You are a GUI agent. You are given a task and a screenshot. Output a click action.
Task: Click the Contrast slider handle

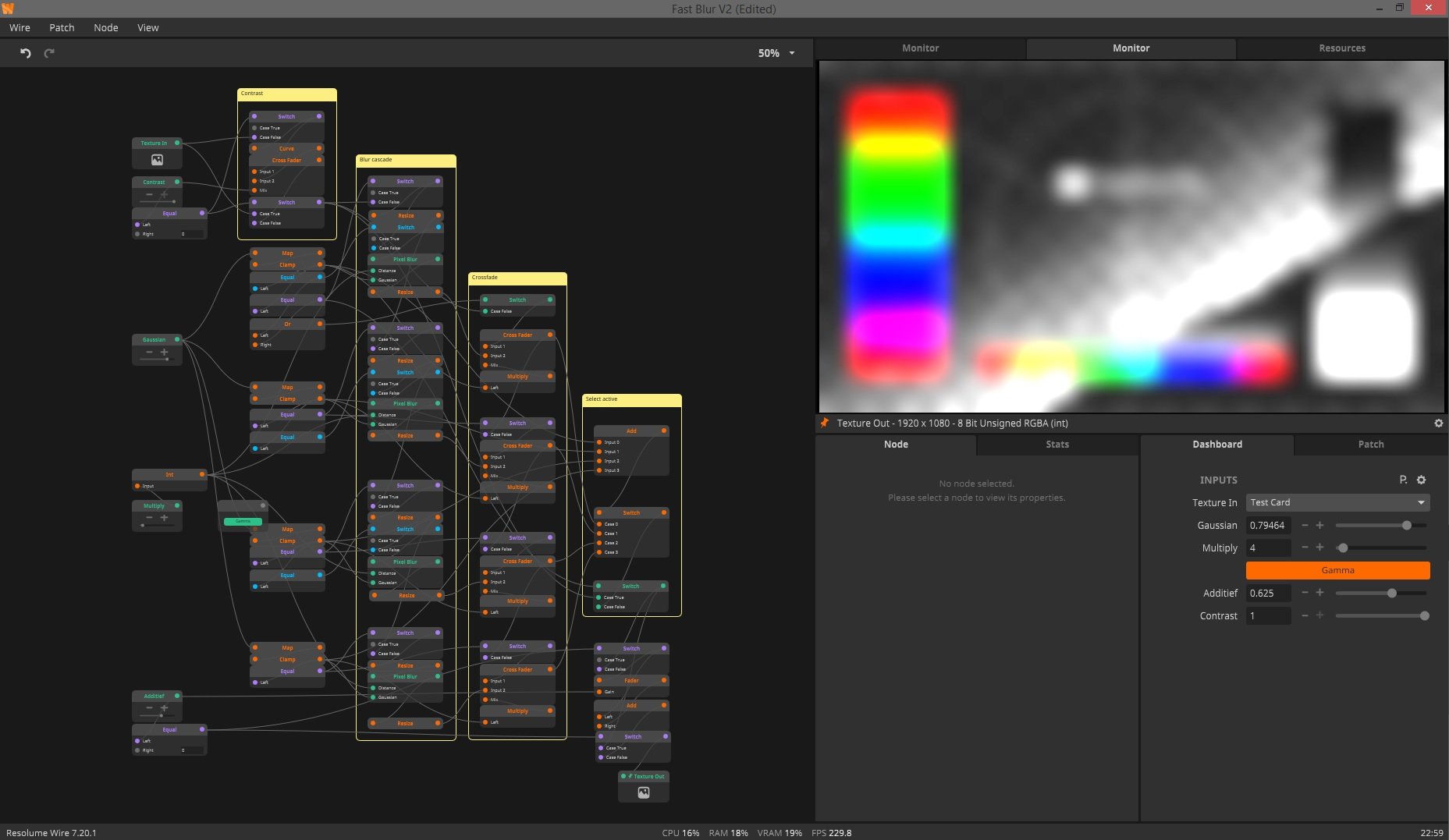tap(1424, 615)
